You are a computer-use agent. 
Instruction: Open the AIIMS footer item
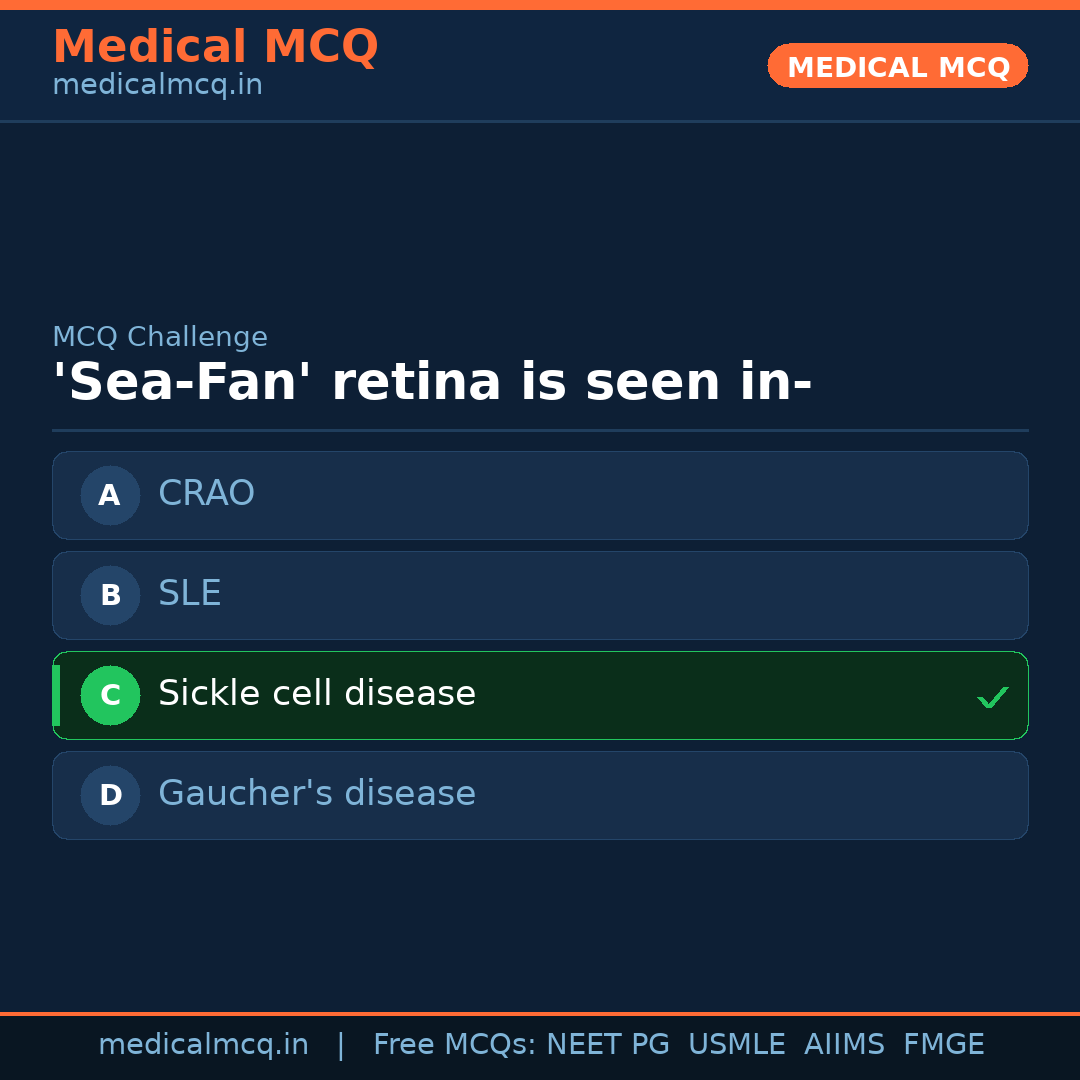click(844, 1045)
